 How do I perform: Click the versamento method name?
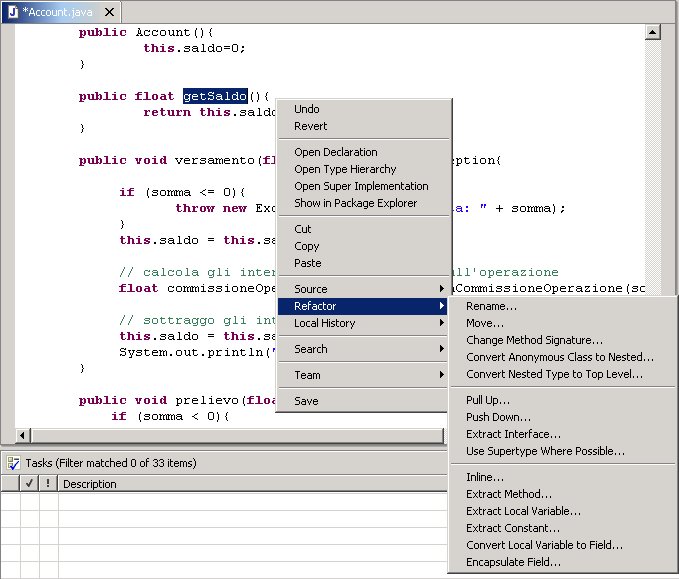[x=214, y=160]
